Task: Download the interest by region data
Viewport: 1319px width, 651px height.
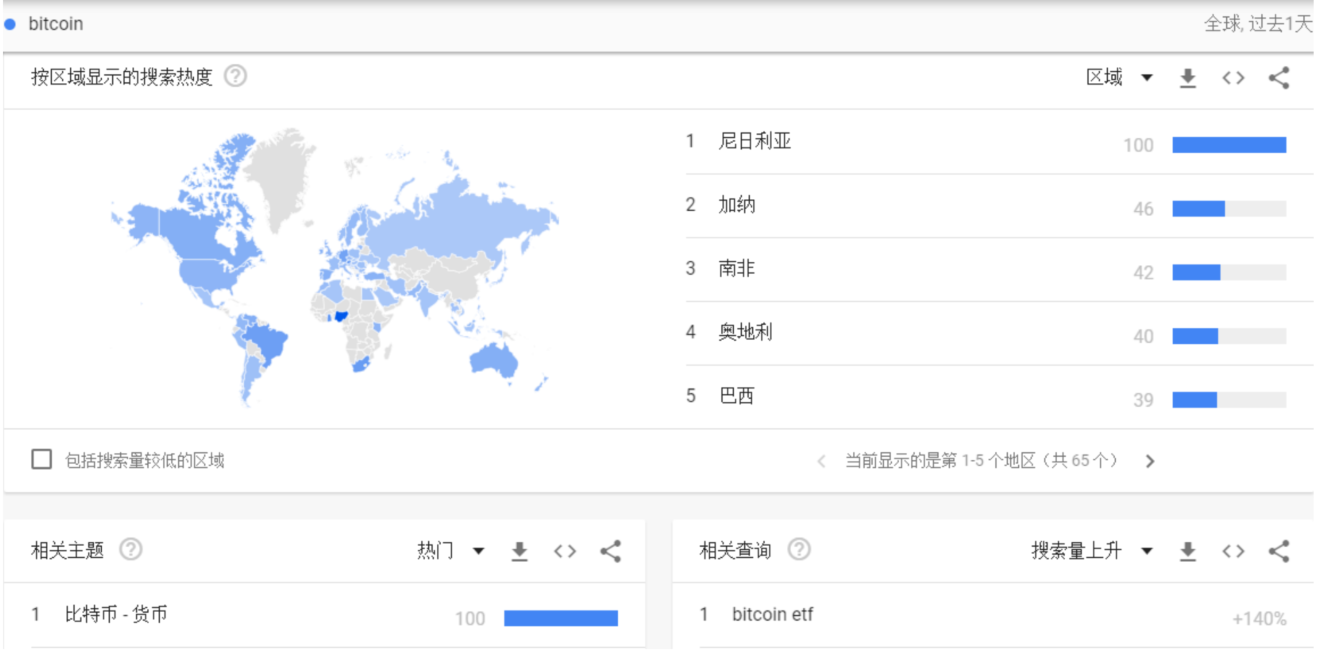Action: (x=1188, y=78)
